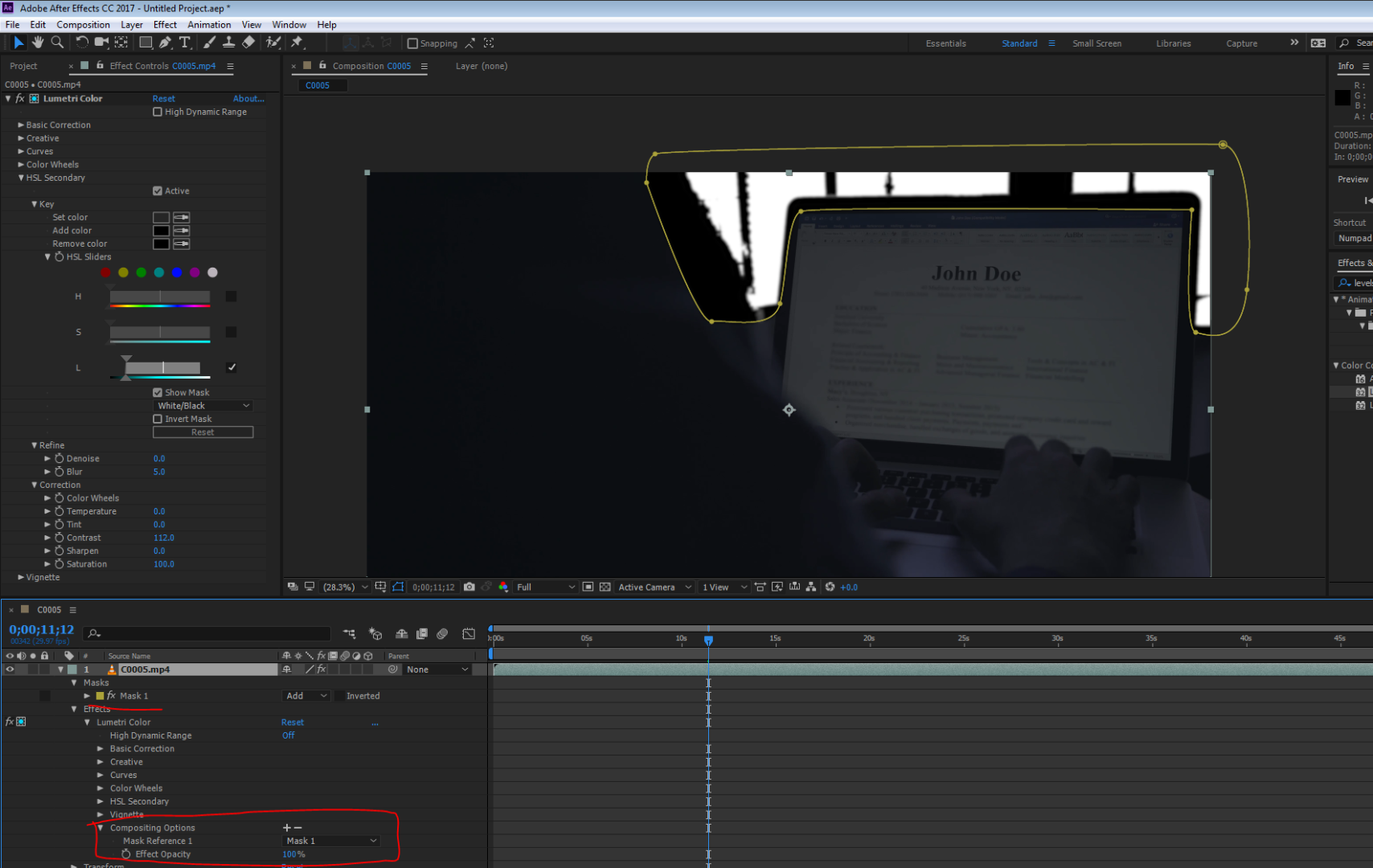1373x868 pixels.
Task: Select the Roto Brush tool
Action: [273, 43]
